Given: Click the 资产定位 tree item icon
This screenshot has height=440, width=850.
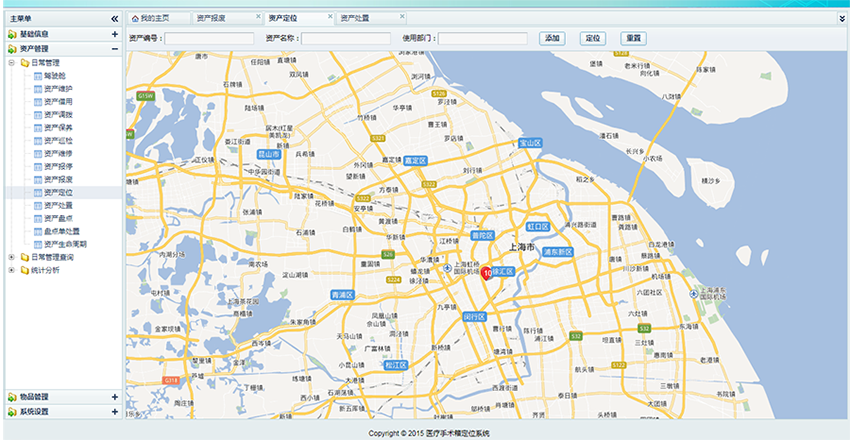Looking at the screenshot, I should tap(37, 193).
